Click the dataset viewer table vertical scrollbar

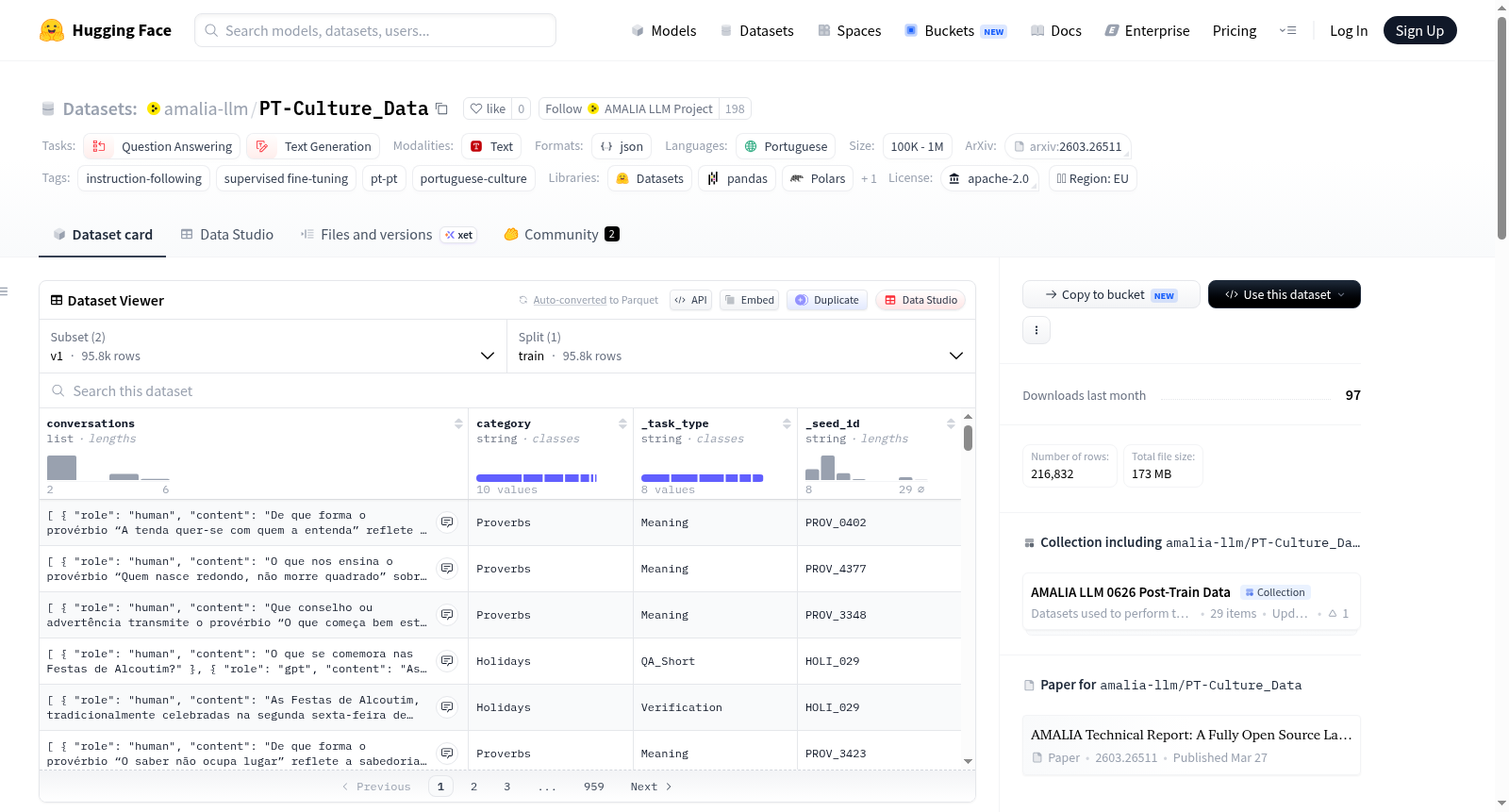(968, 439)
